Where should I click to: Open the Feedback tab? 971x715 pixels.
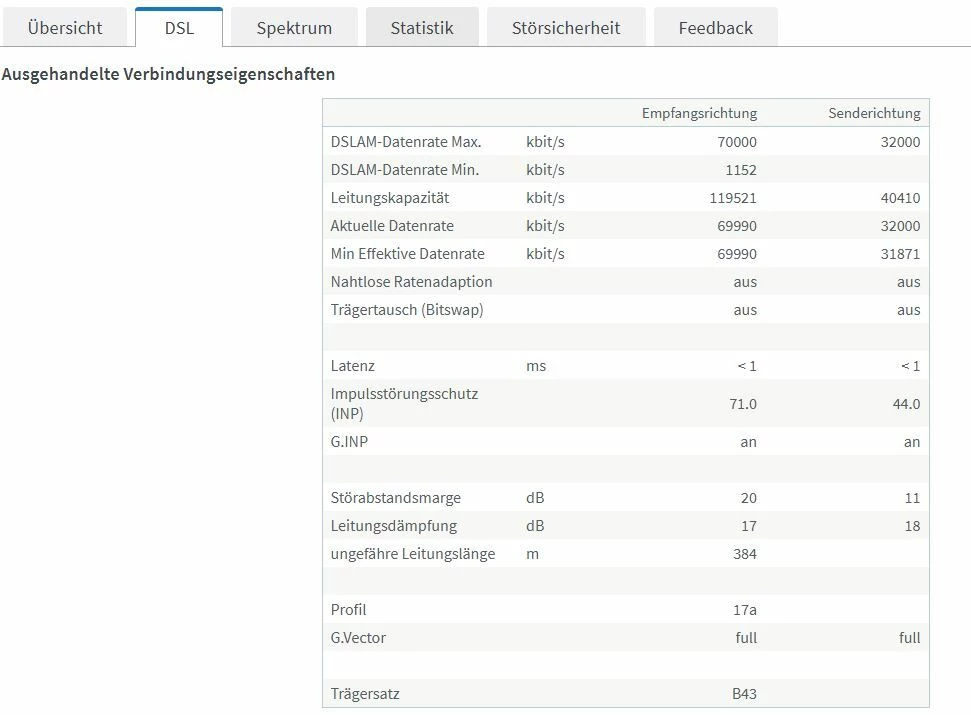coord(715,28)
